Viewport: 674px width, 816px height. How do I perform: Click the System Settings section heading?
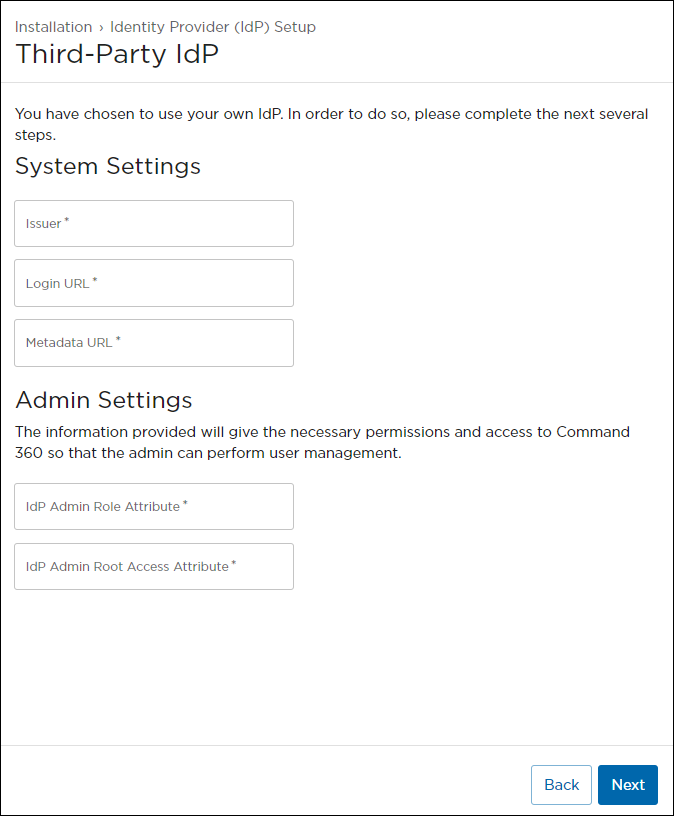[107, 167]
